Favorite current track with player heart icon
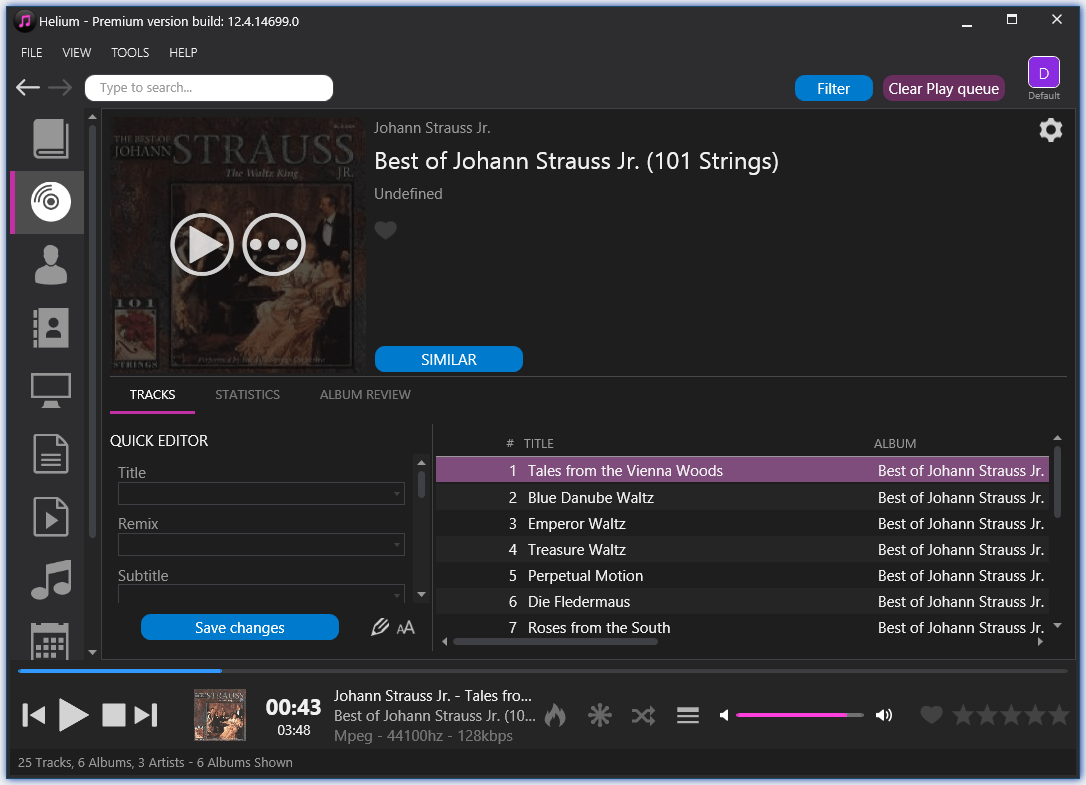1086x785 pixels. 932,714
